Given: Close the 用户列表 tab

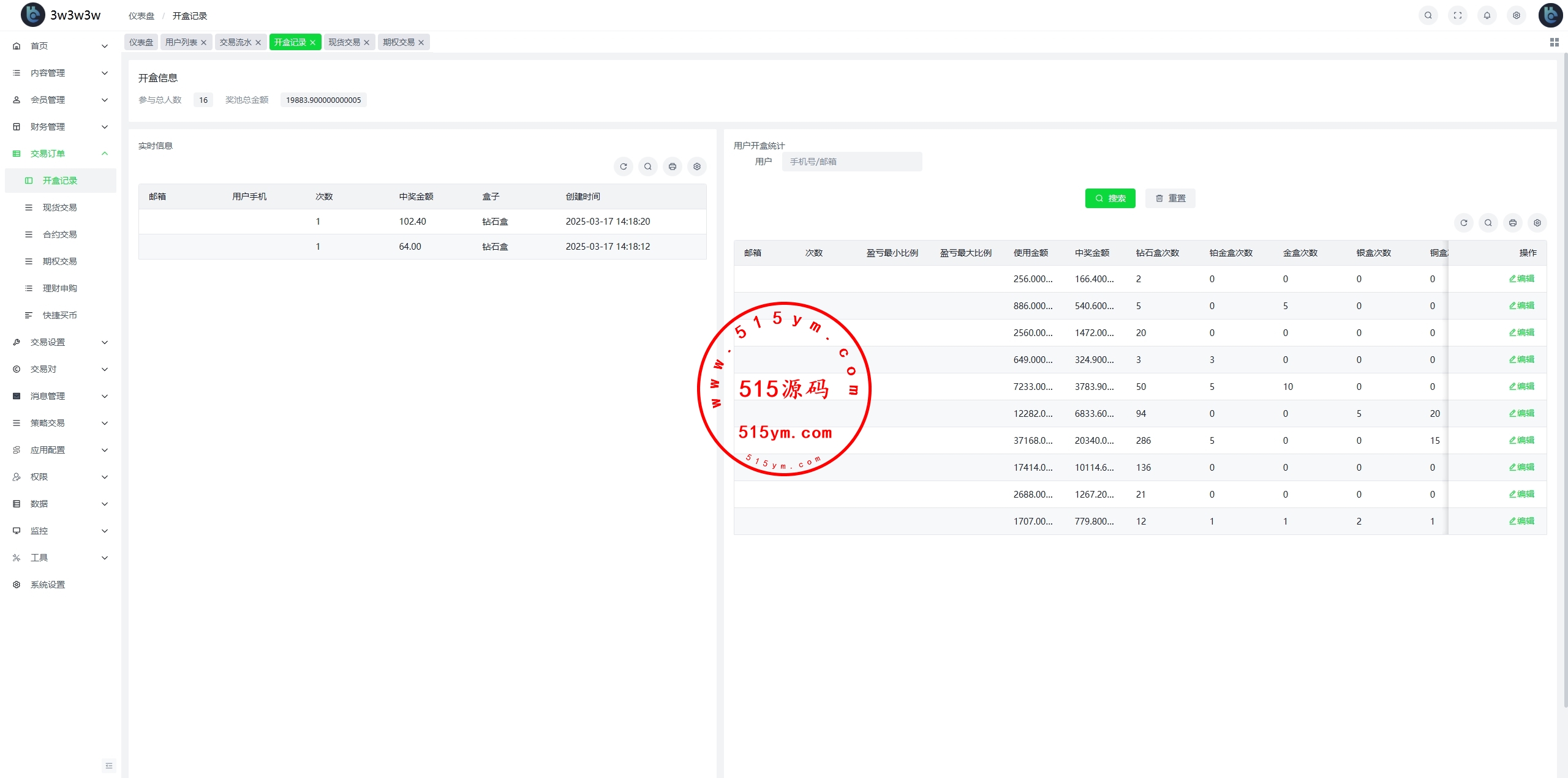Looking at the screenshot, I should [x=204, y=42].
